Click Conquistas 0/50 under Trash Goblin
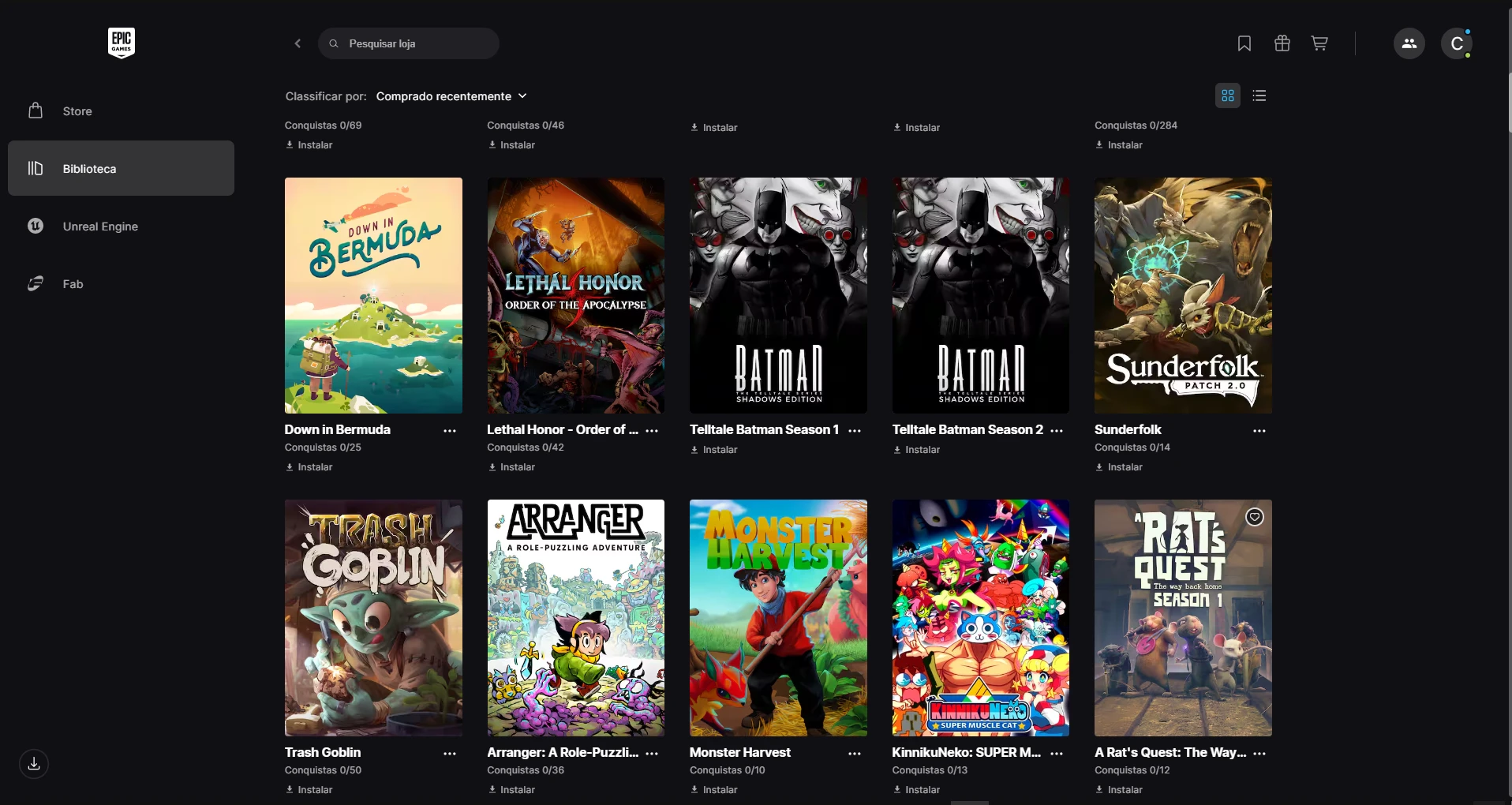Screen dimensions: 1512x805 323,770
